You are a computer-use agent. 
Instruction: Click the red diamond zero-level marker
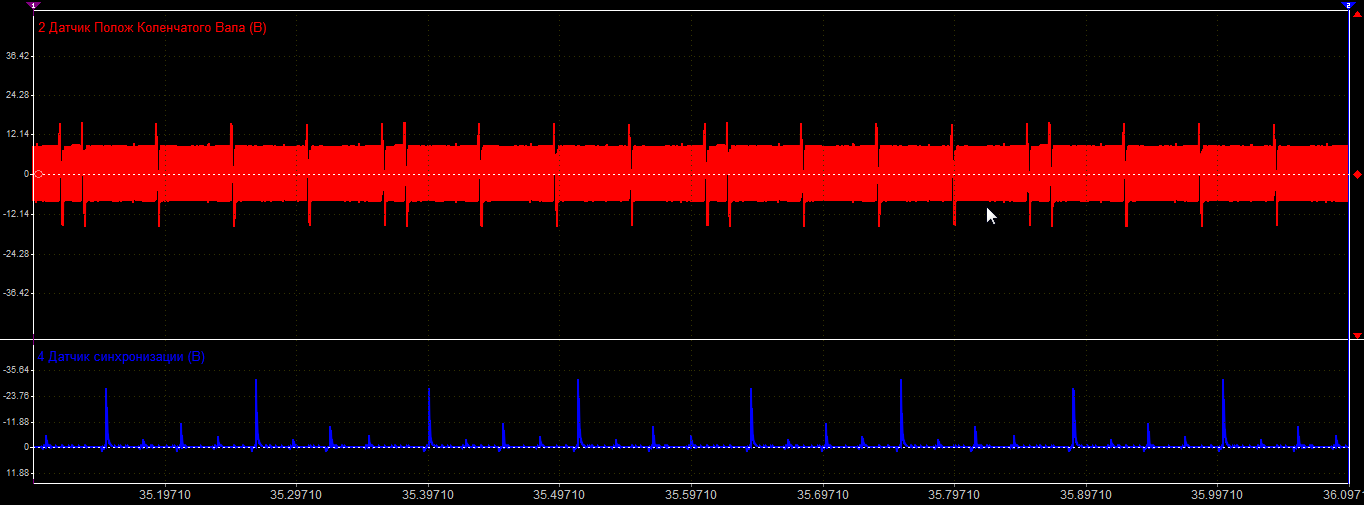[x=1357, y=175]
